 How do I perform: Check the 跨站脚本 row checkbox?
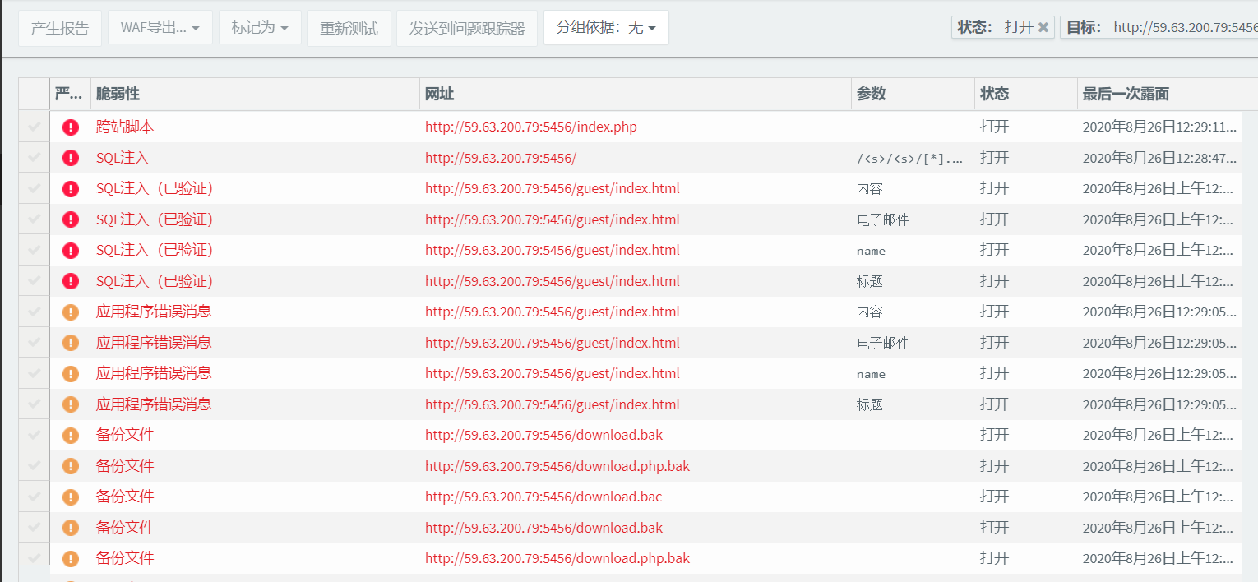[34, 127]
